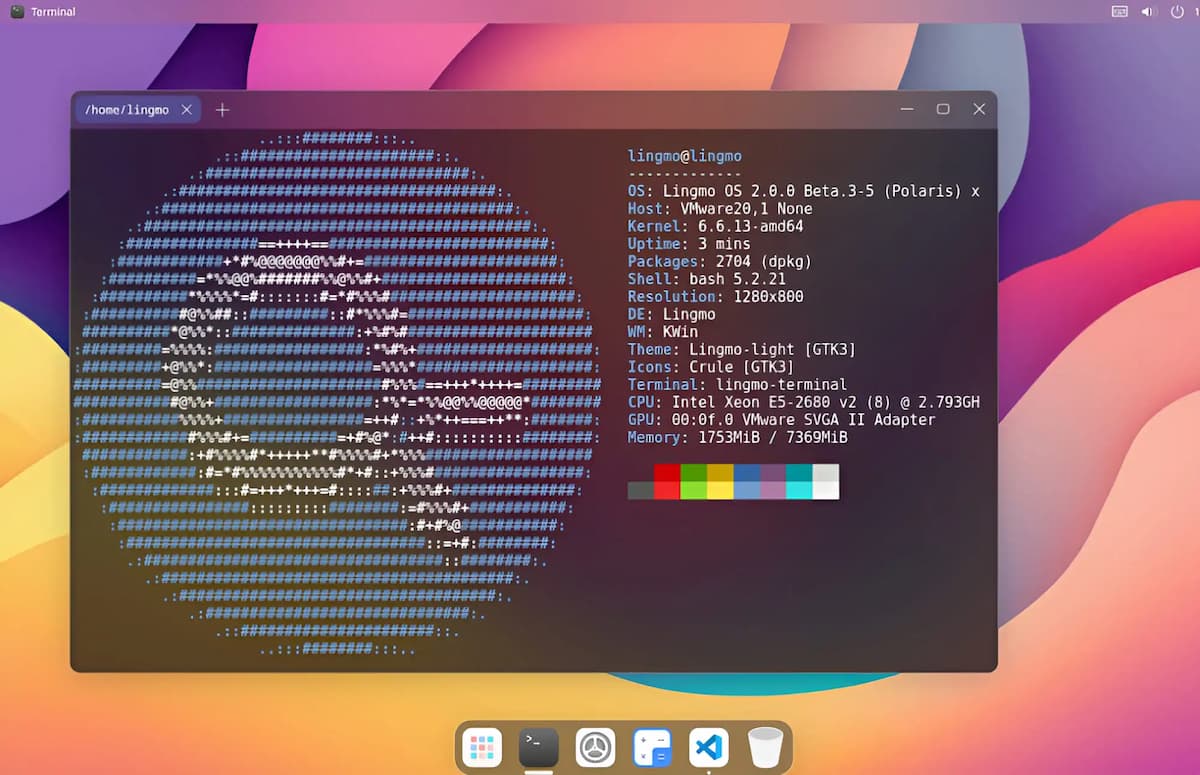This screenshot has width=1200, height=775.
Task: Maximize the terminal window
Action: point(943,109)
